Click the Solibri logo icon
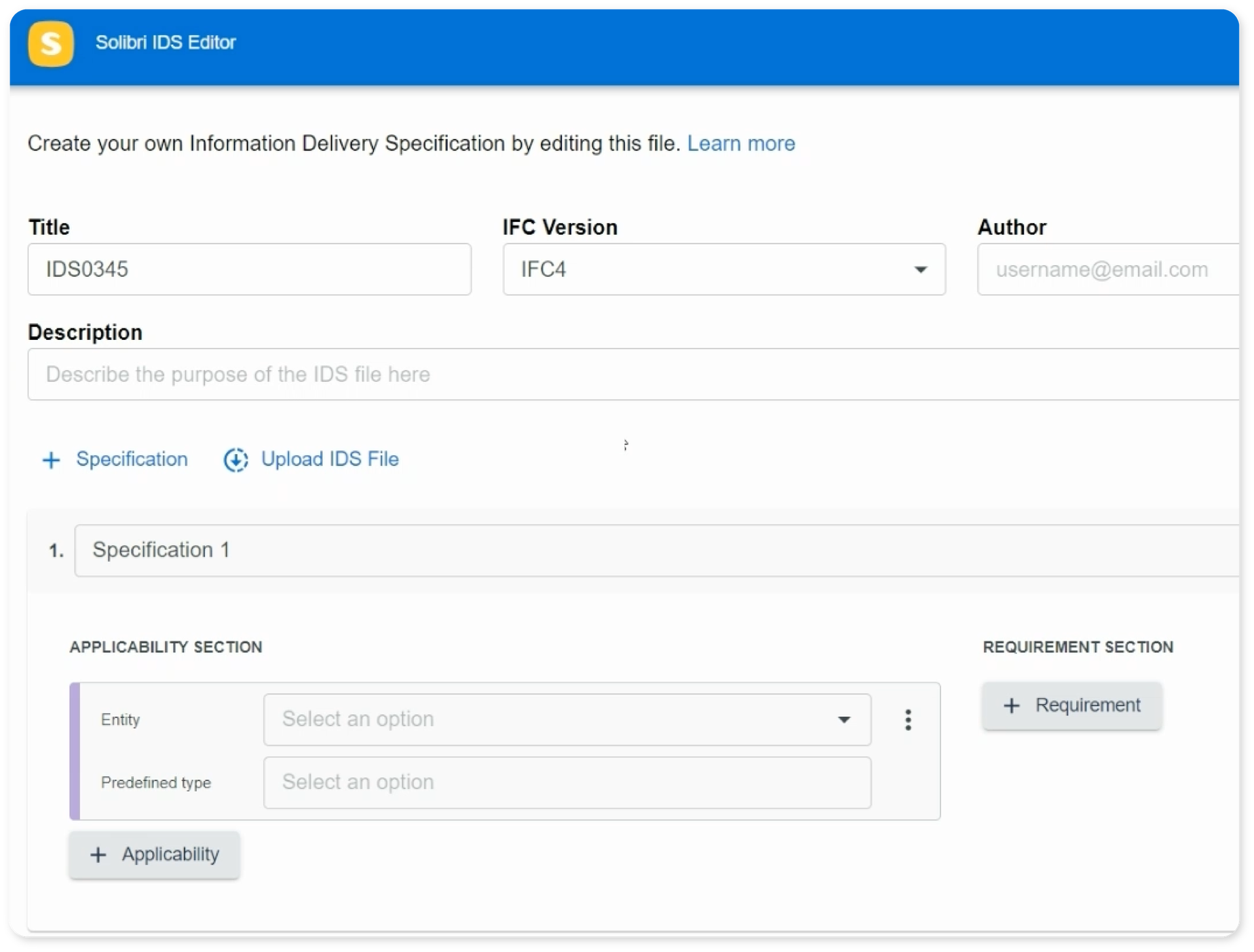The height and width of the screenshot is (952, 1254). 51,44
